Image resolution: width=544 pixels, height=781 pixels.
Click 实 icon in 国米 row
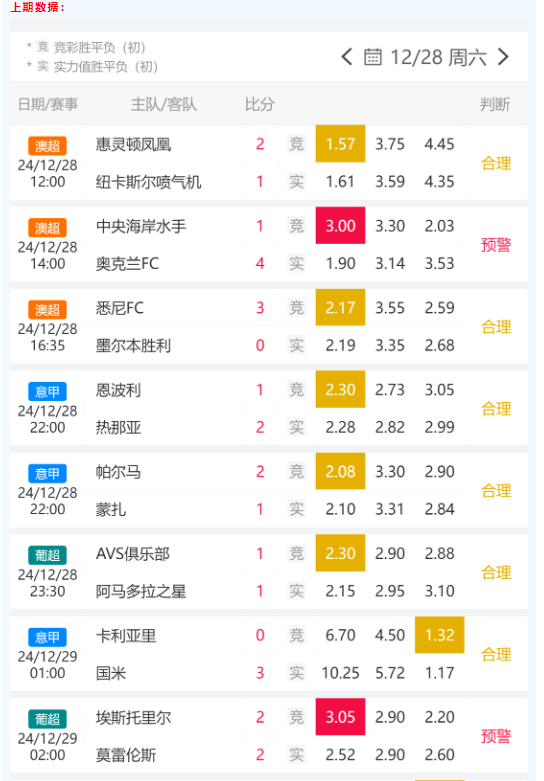pos(296,673)
